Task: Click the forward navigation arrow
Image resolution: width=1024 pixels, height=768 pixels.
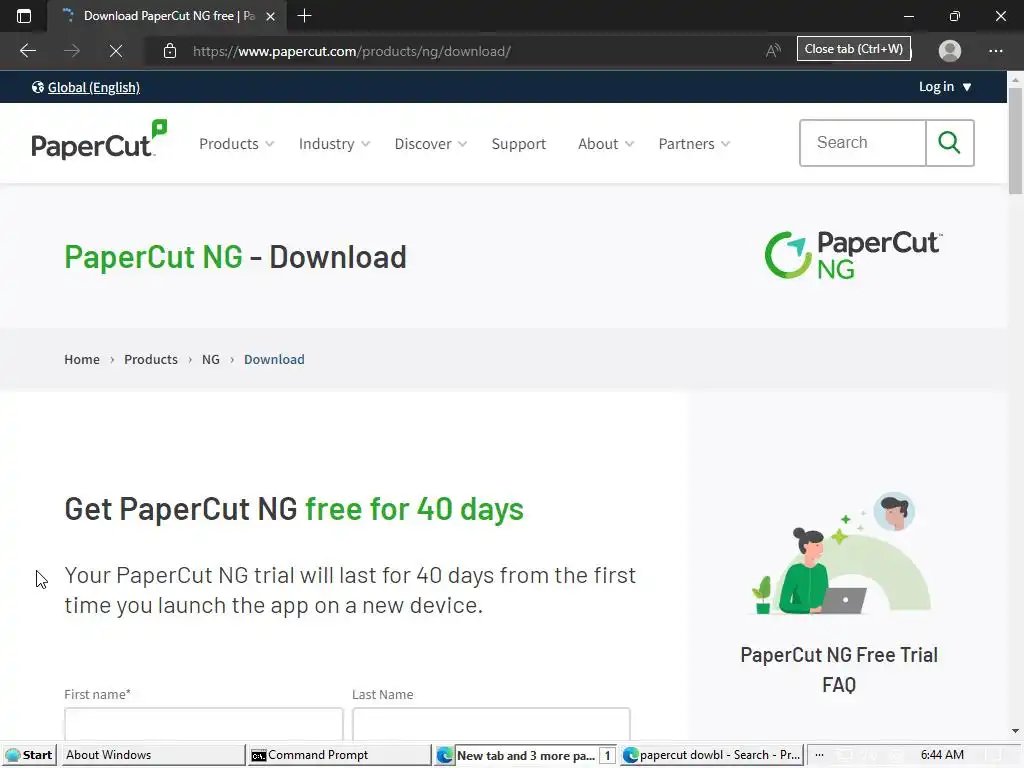Action: [x=72, y=51]
